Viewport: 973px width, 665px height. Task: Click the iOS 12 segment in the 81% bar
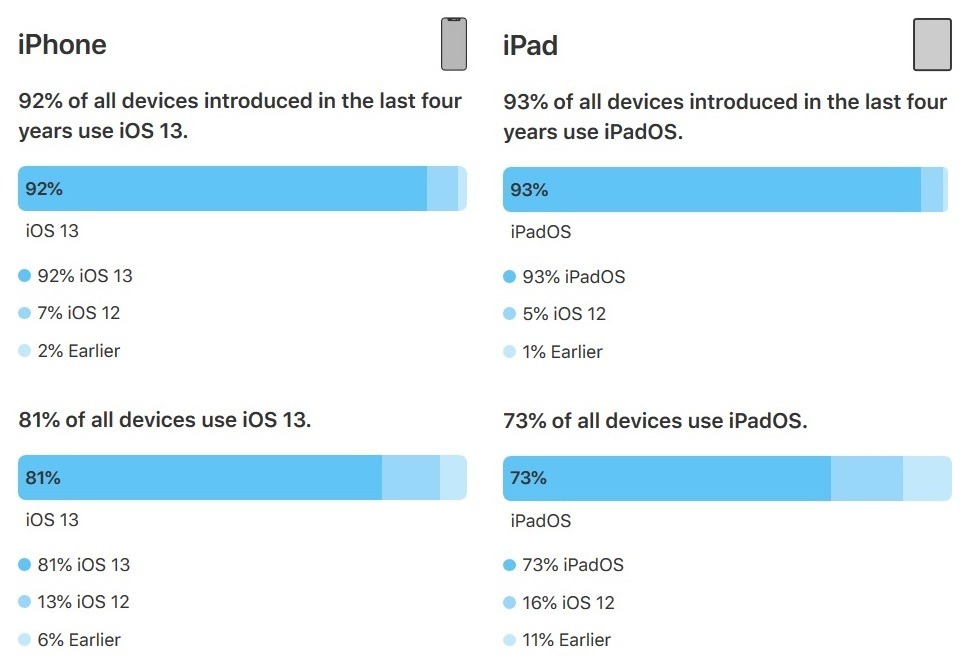pos(411,478)
